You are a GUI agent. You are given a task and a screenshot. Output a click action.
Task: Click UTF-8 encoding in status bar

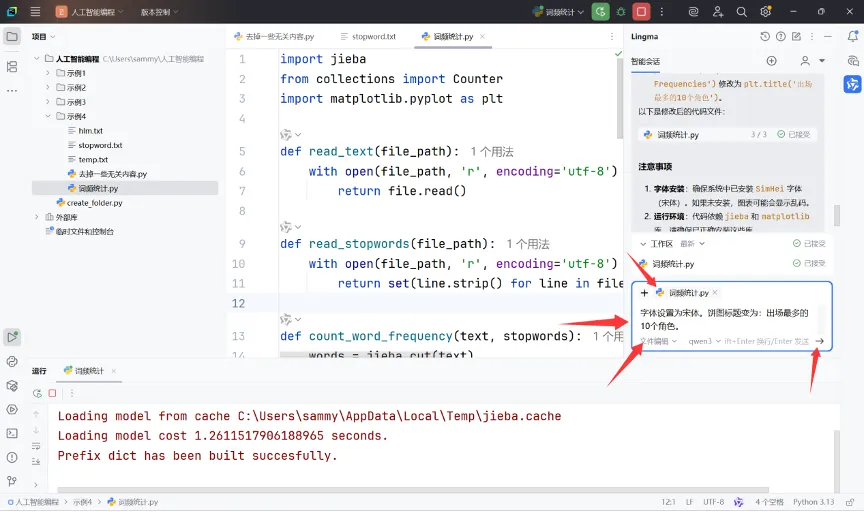(714, 502)
